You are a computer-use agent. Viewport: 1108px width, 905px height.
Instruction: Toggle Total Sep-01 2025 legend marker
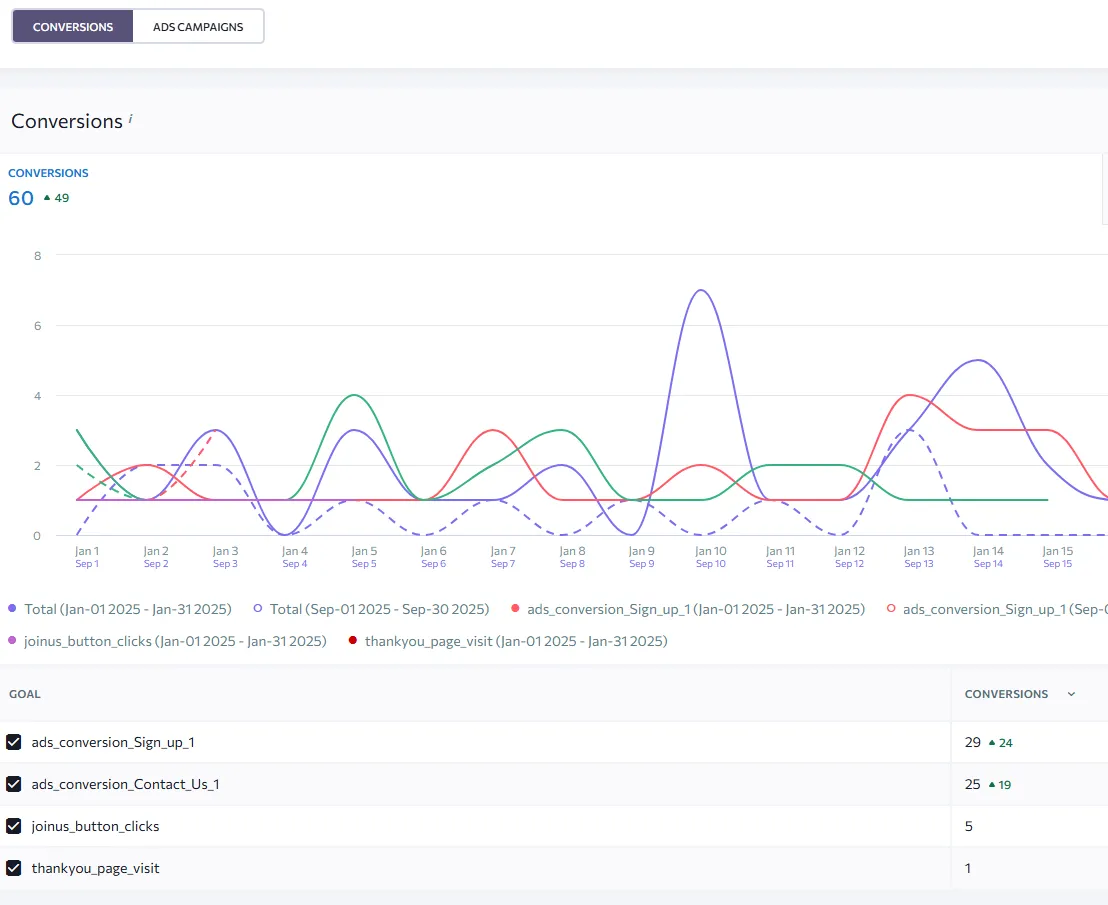click(258, 608)
